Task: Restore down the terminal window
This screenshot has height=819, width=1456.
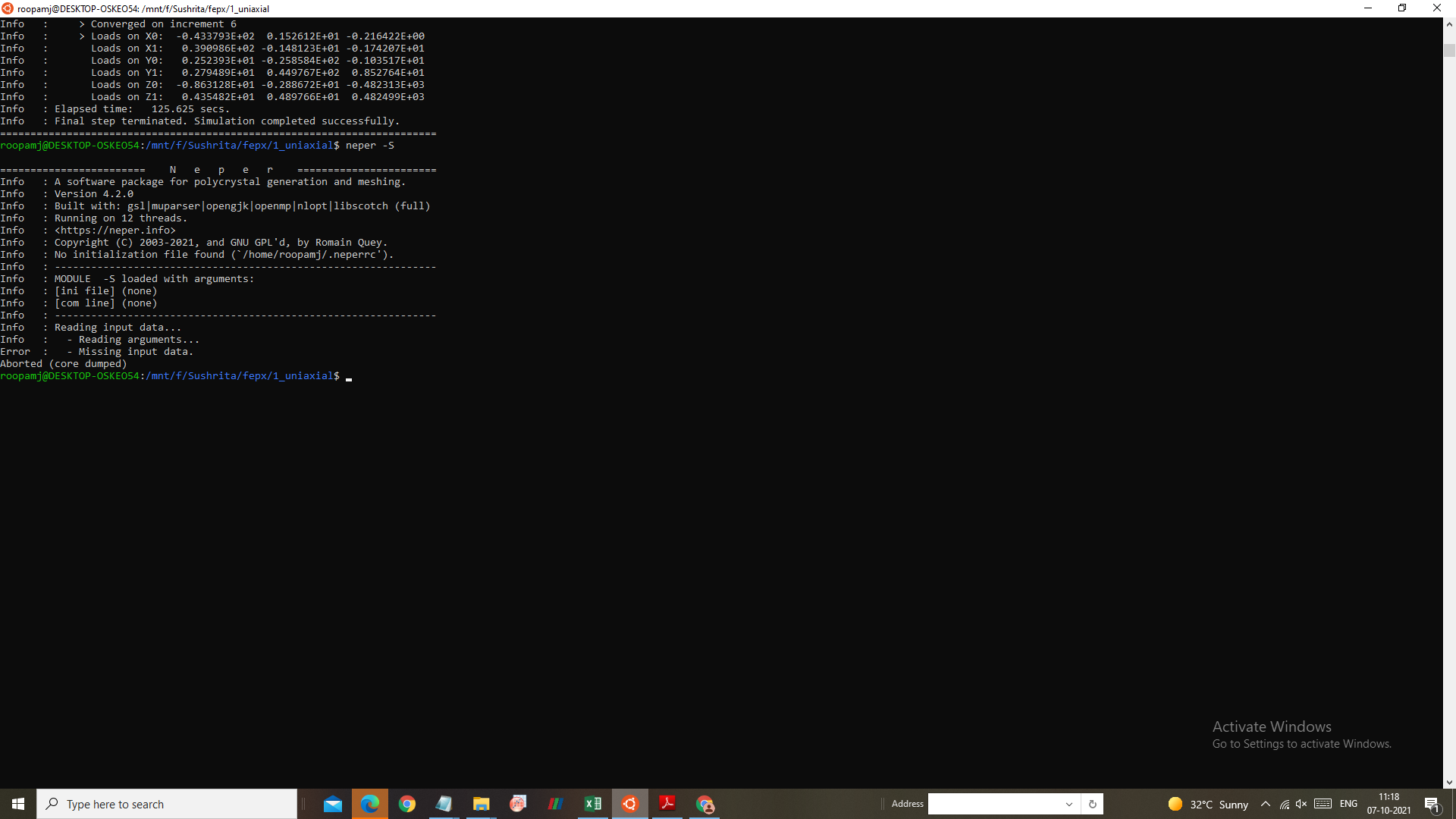Action: pyautogui.click(x=1402, y=8)
